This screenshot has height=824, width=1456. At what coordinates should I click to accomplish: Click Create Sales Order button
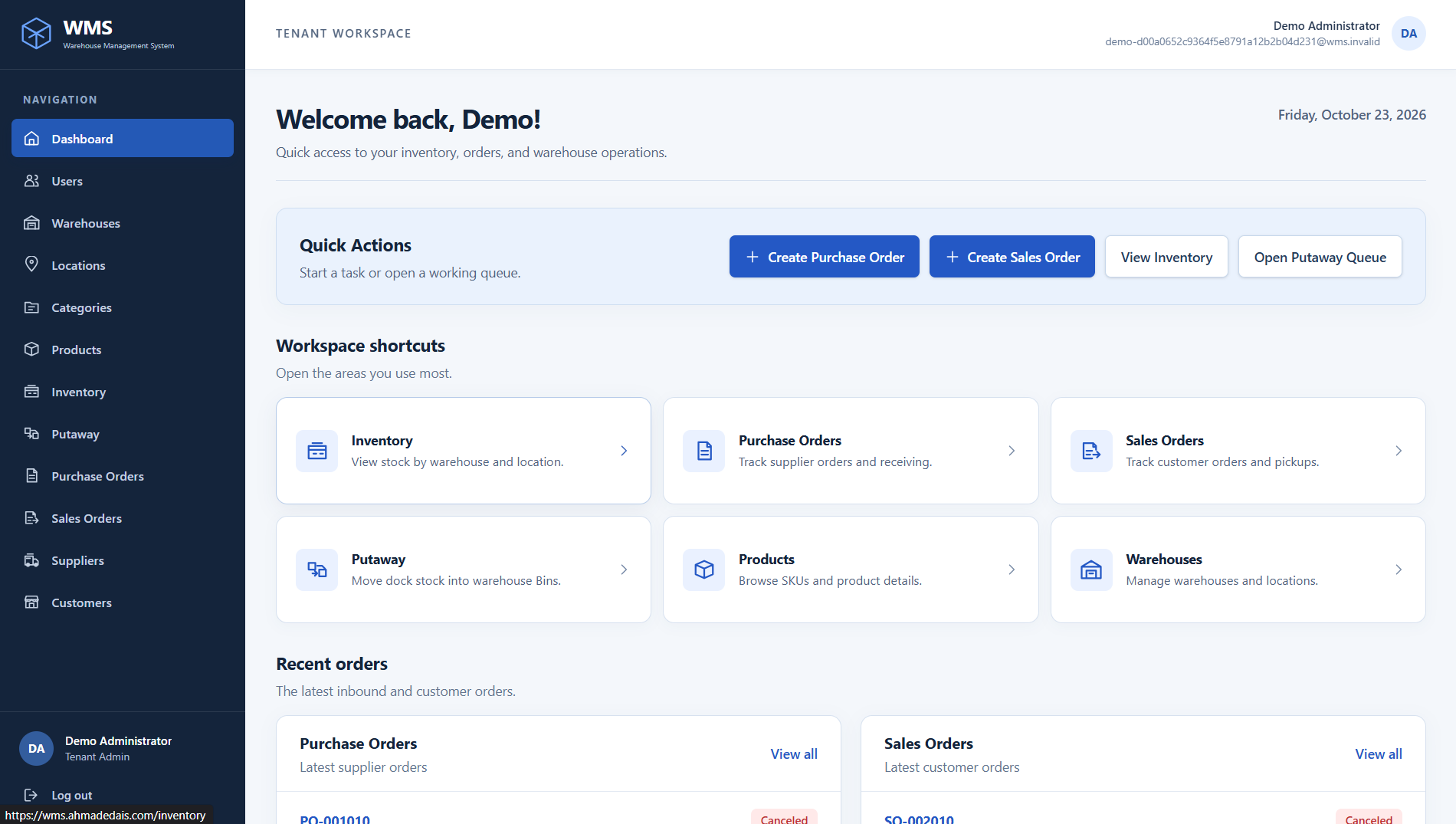1012,257
